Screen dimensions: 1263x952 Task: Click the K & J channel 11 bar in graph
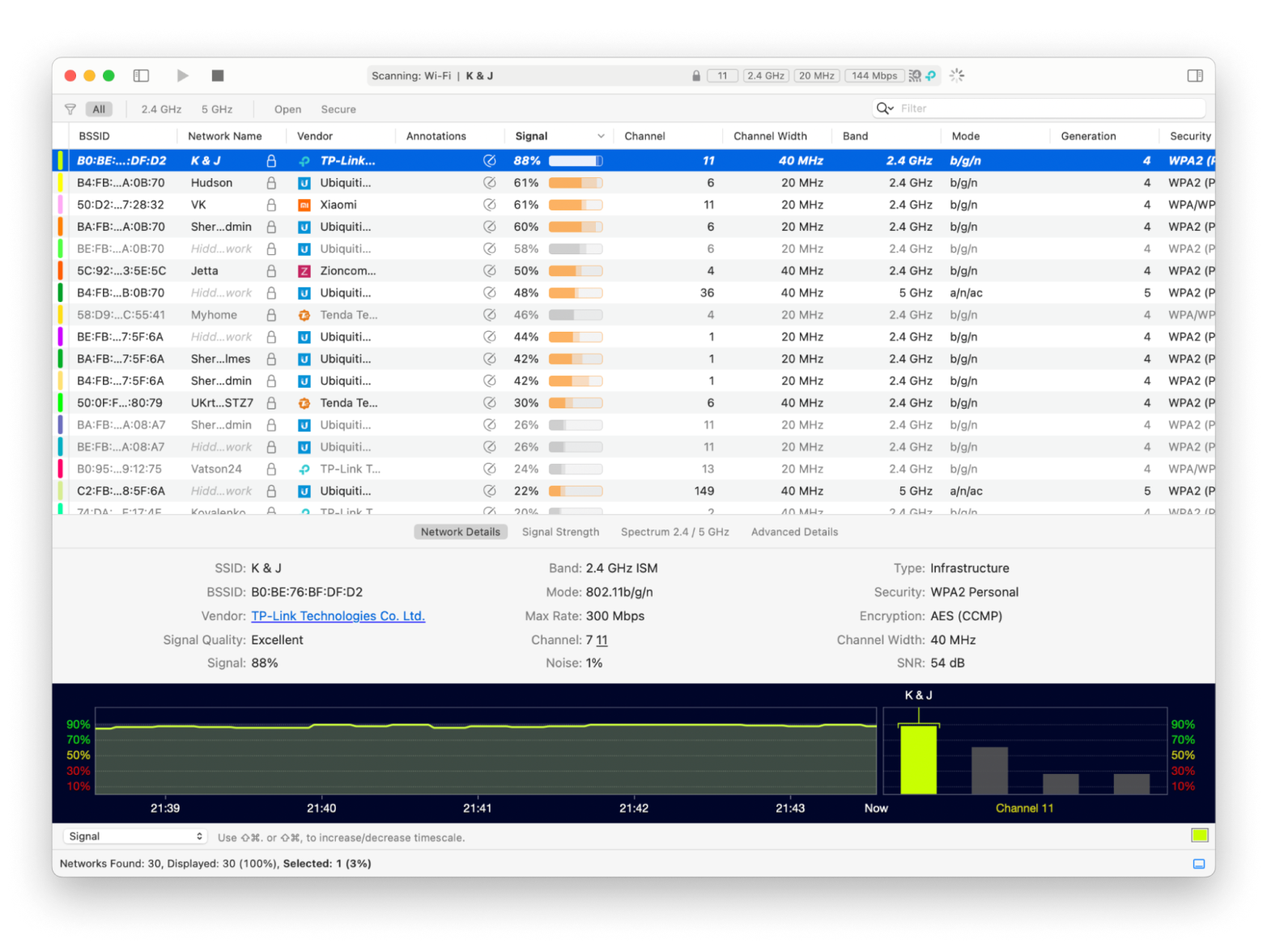(919, 759)
